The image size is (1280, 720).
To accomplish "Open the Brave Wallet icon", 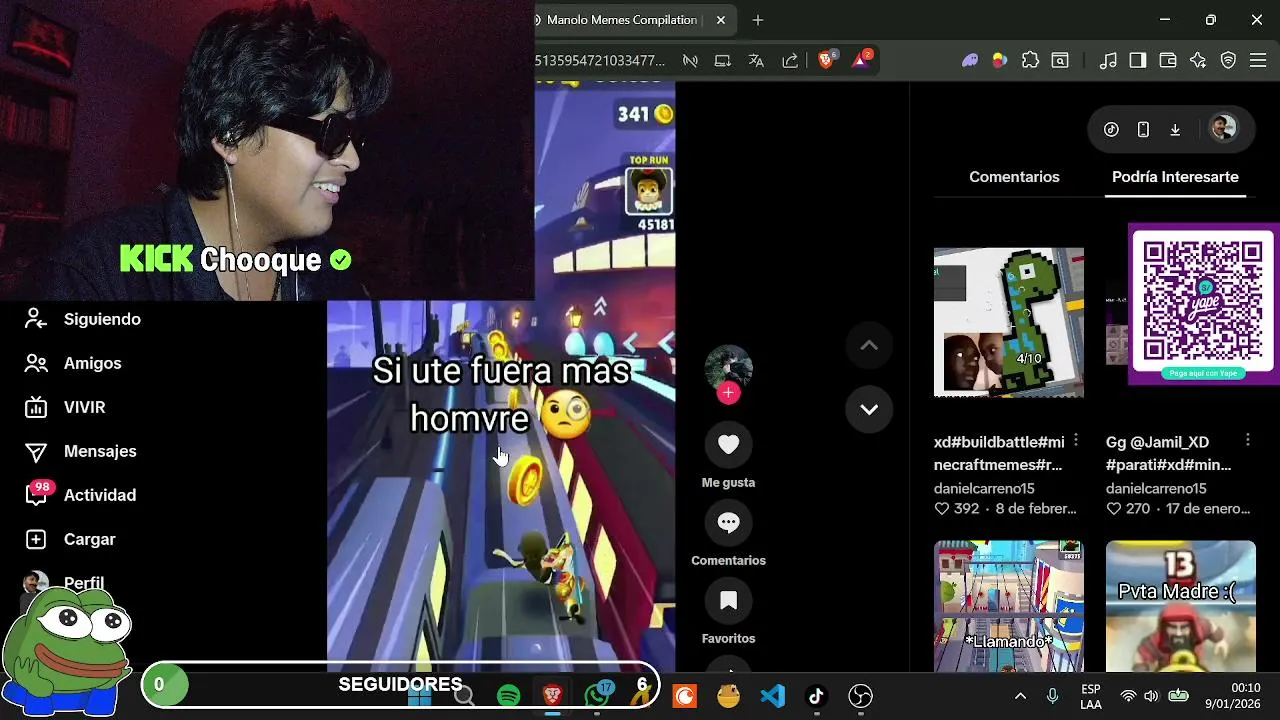I will tap(1167, 61).
